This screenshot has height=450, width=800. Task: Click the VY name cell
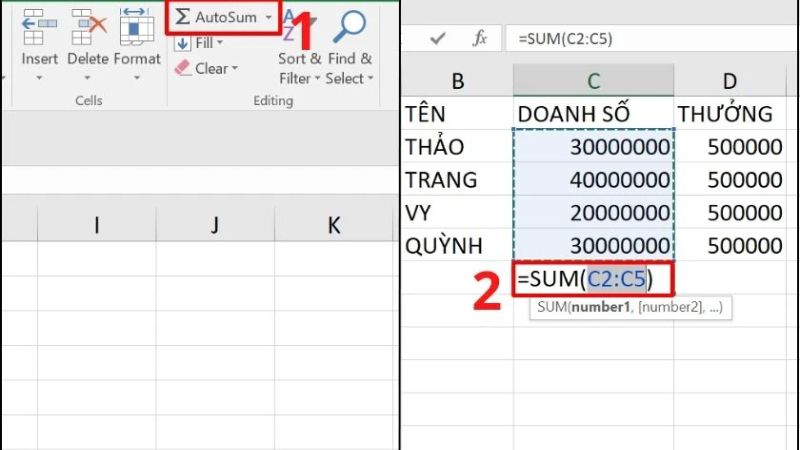coord(457,212)
